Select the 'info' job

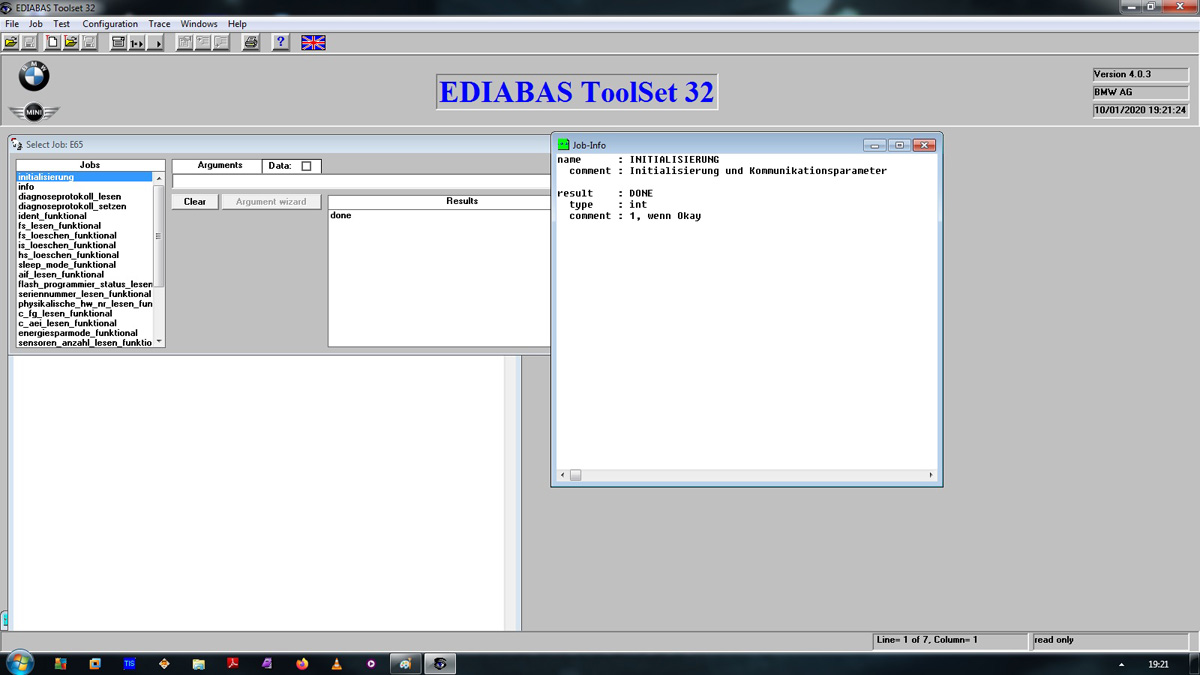click(85, 187)
